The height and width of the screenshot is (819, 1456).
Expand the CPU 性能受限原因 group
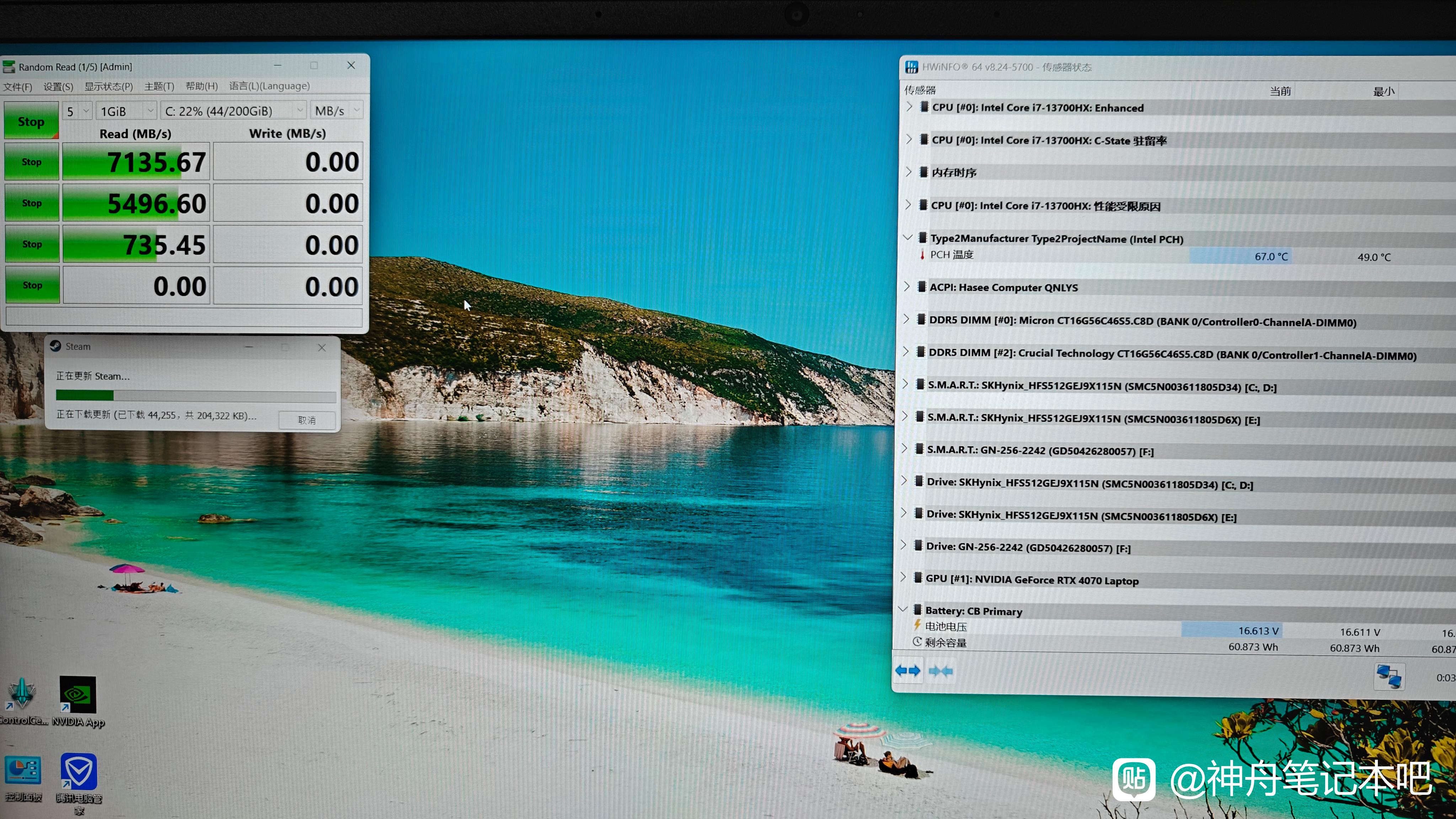click(x=908, y=205)
